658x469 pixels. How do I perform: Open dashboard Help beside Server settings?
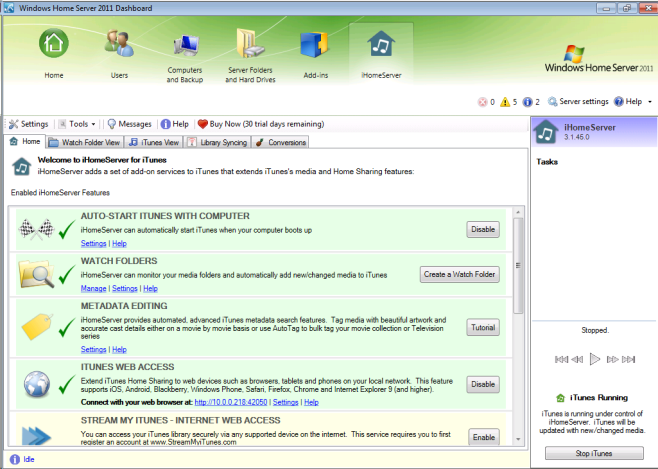[x=628, y=102]
